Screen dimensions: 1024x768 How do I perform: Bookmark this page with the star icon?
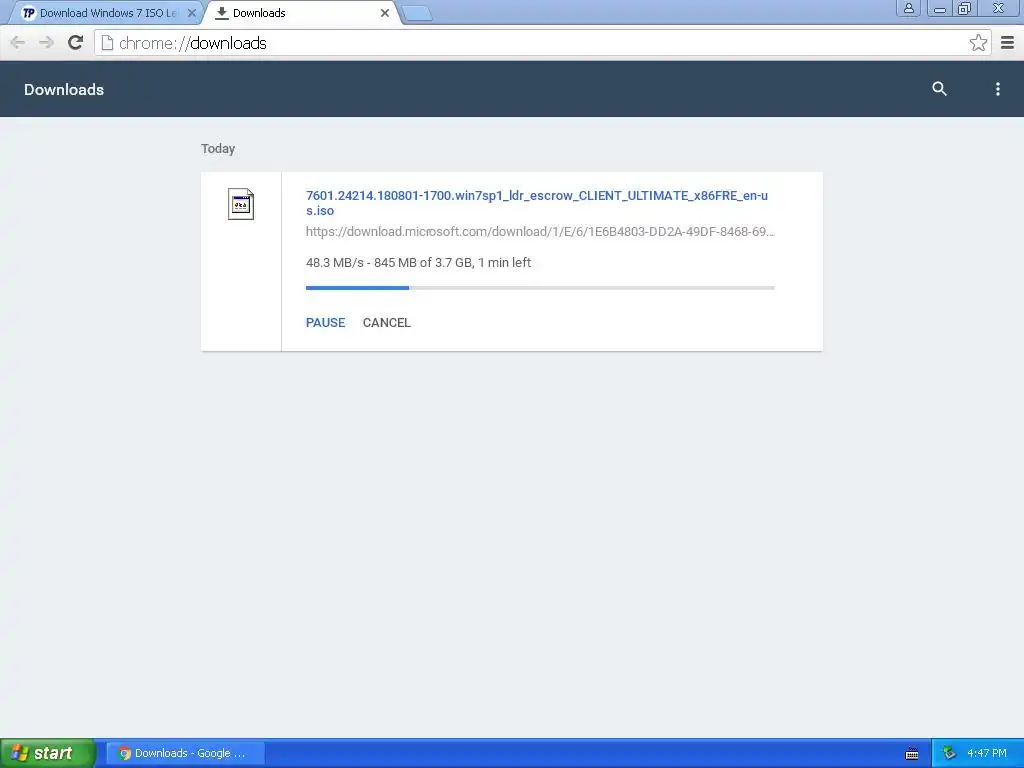click(x=978, y=43)
